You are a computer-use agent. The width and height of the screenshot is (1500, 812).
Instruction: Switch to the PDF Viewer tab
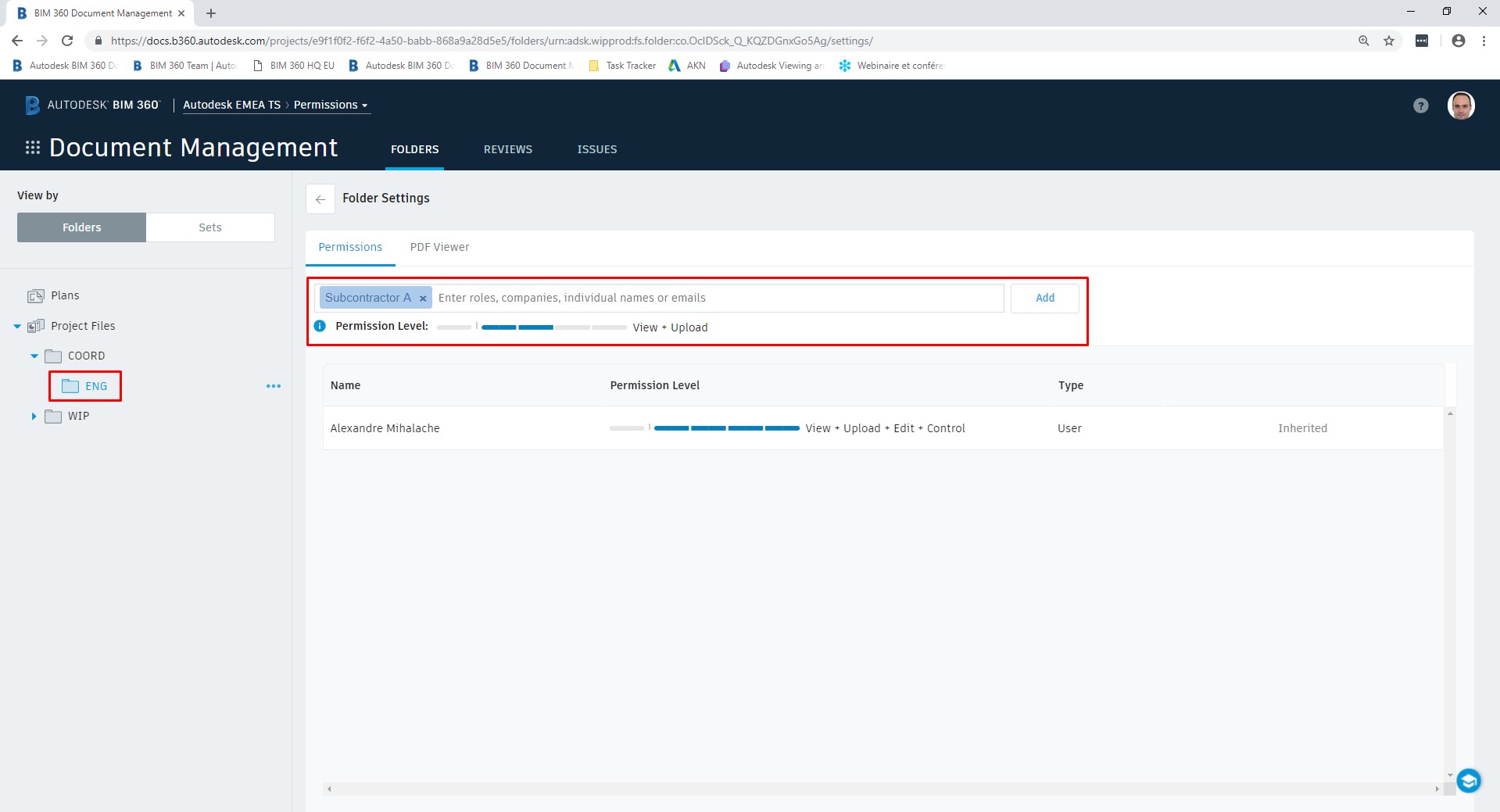point(439,247)
